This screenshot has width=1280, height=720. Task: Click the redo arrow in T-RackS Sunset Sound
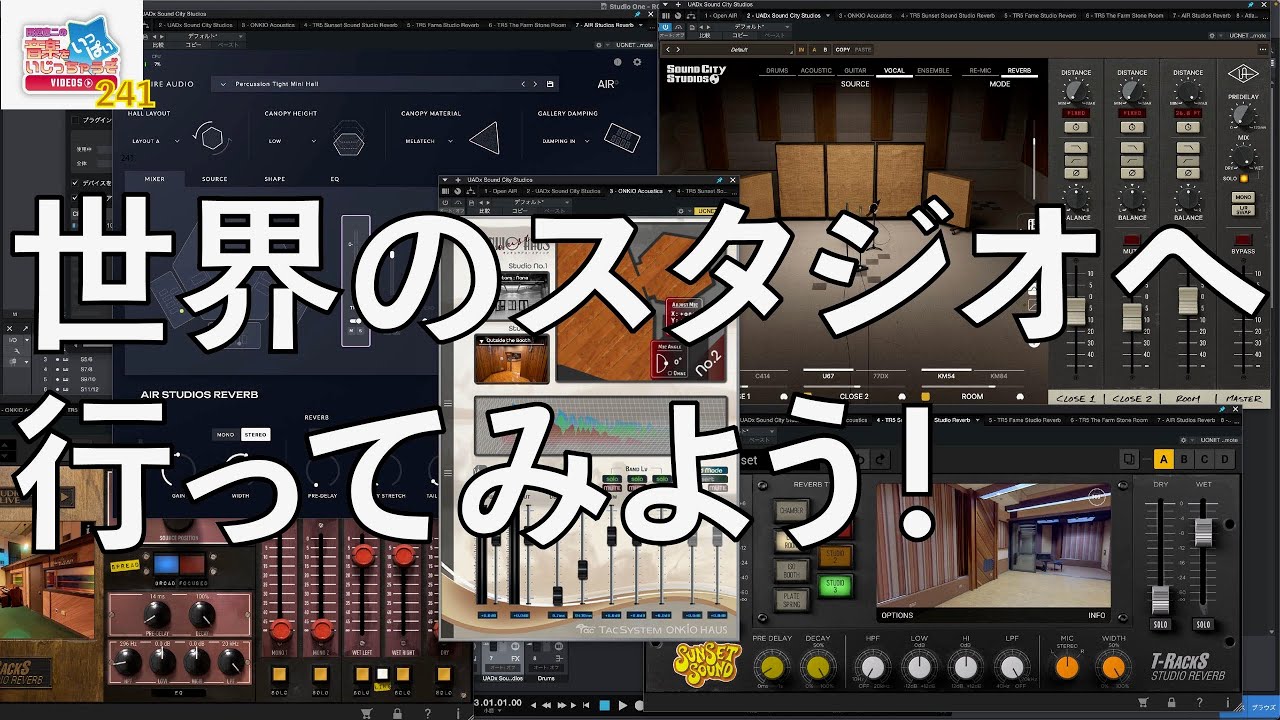click(x=881, y=459)
